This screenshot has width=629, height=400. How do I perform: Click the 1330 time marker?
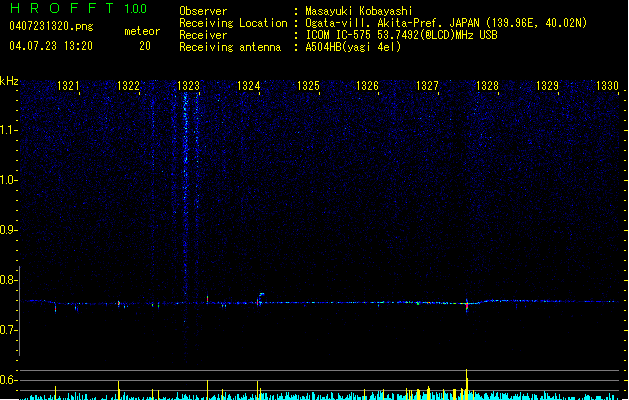coord(607,86)
